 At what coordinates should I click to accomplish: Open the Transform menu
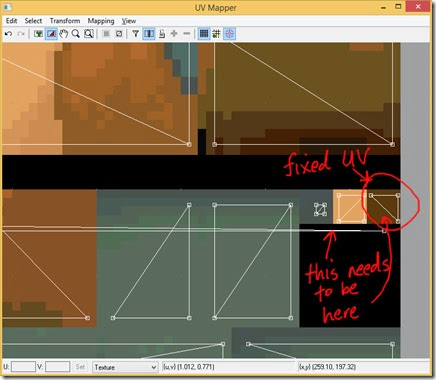coord(65,21)
